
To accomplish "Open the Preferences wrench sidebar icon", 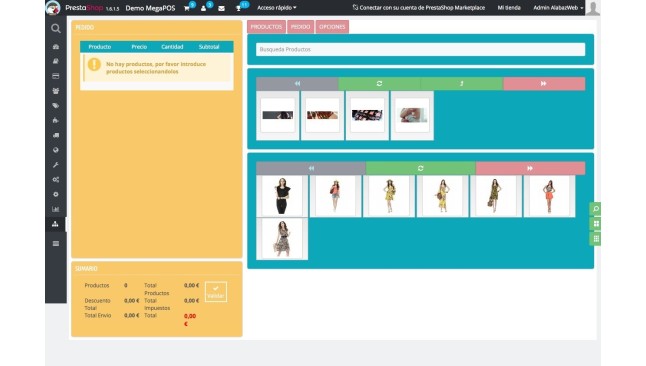I will 56,165.
